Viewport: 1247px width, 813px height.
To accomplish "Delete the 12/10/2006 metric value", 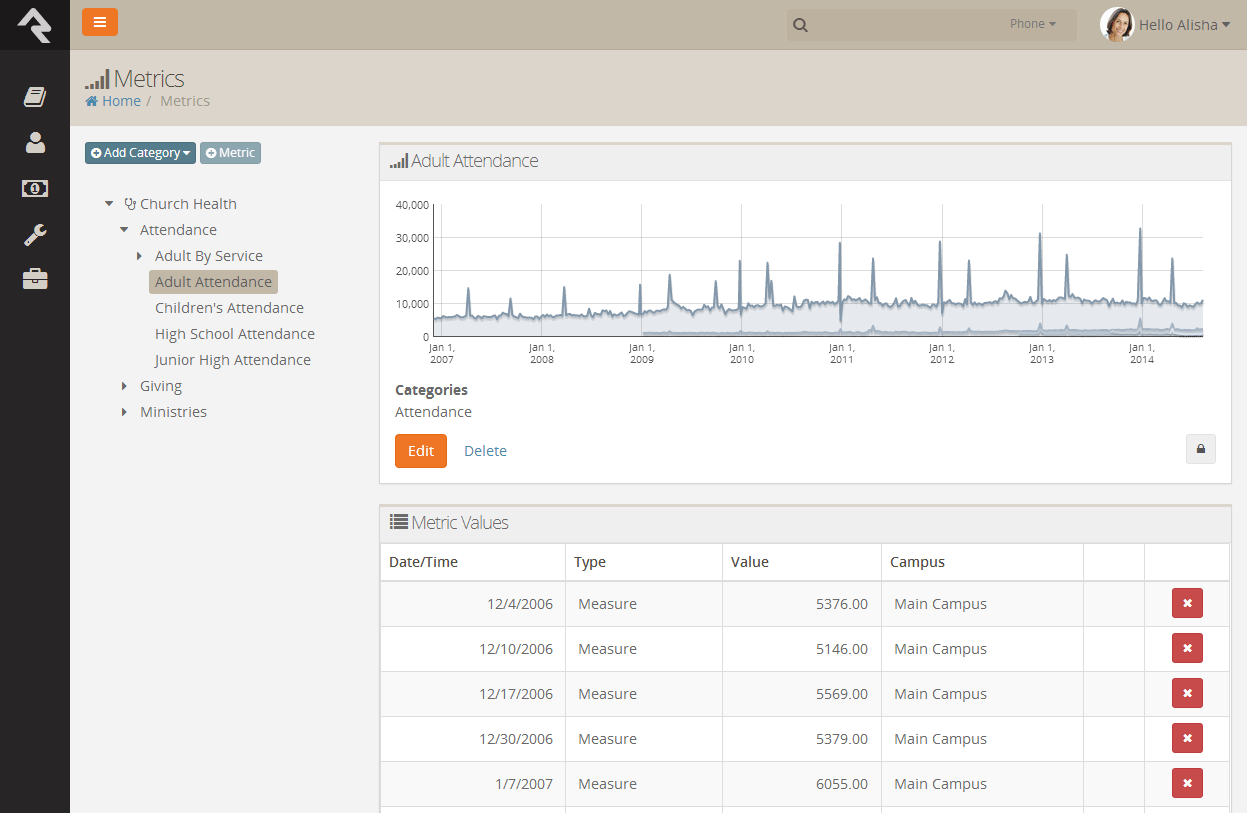I will click(x=1187, y=649).
